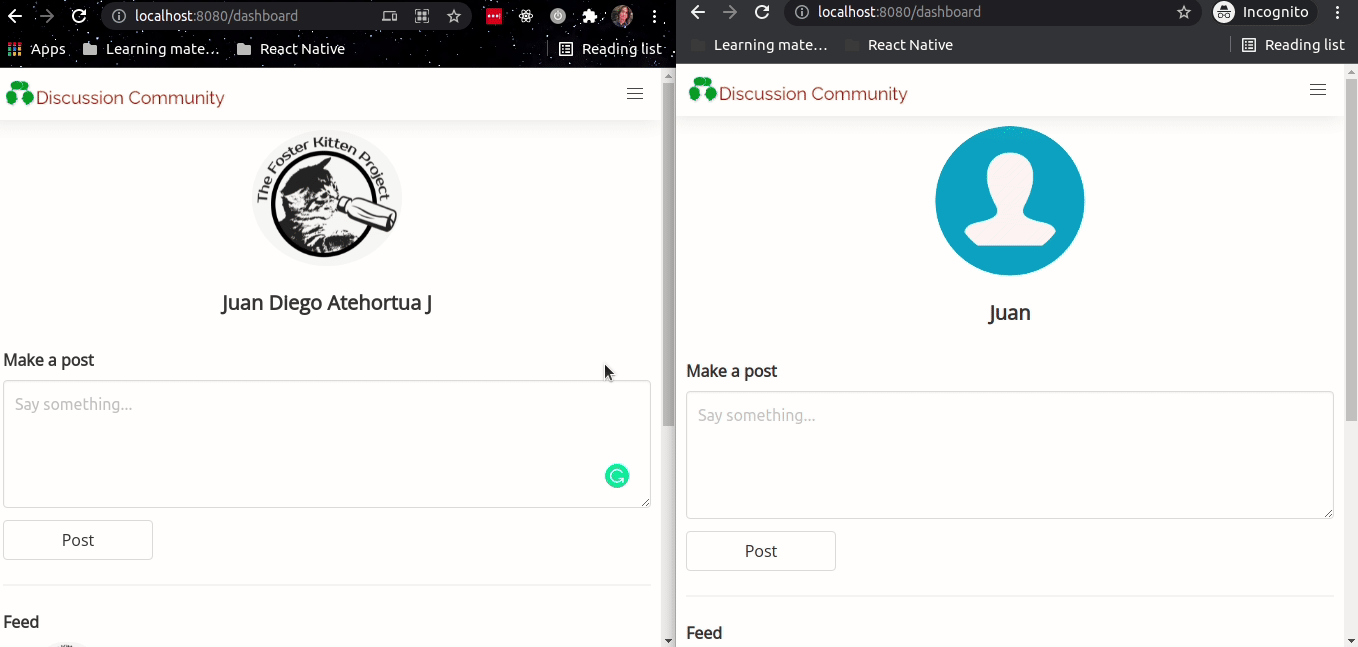Go forward in the Incognito window

pyautogui.click(x=730, y=12)
